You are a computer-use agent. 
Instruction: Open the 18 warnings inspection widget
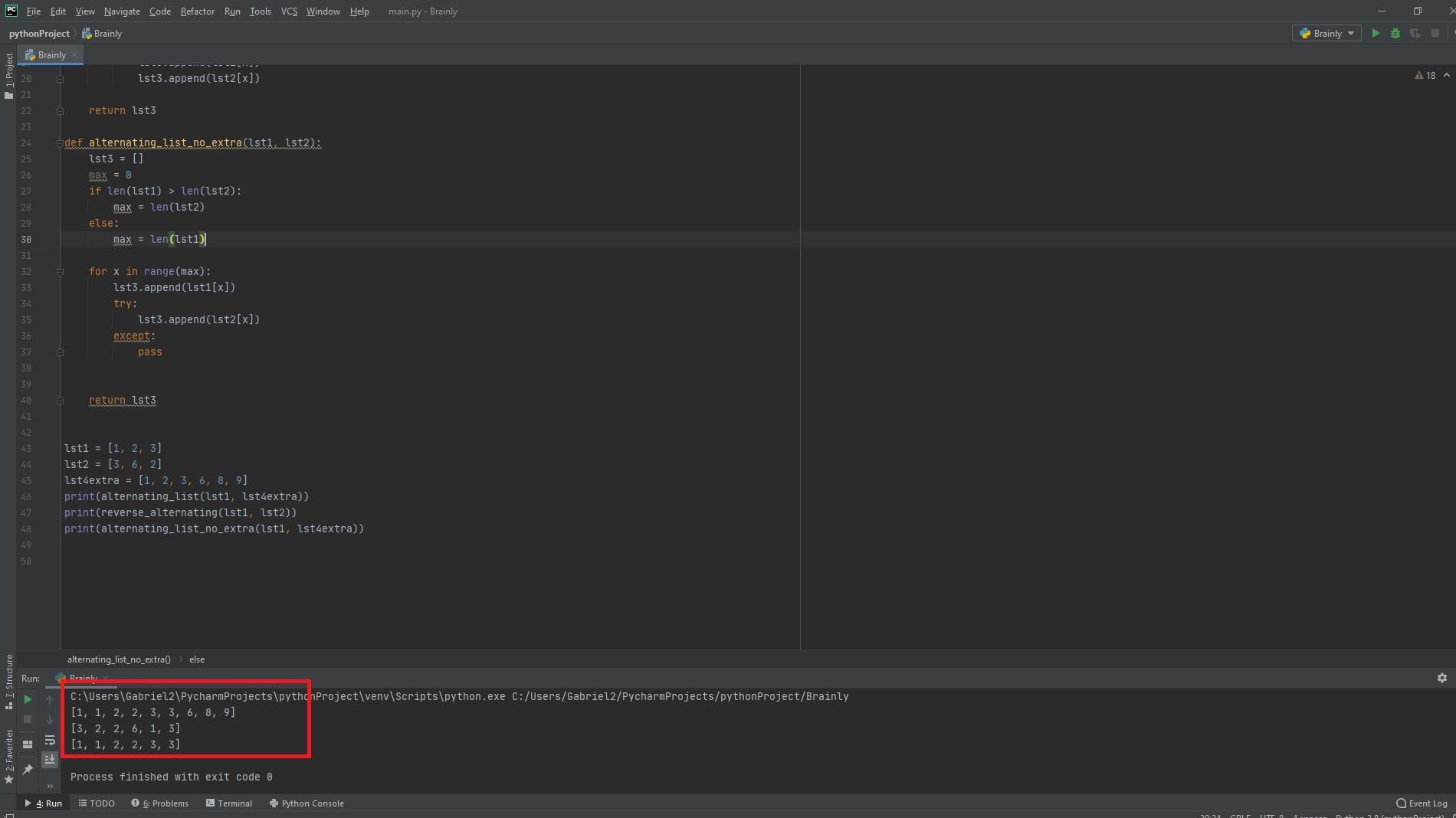point(1425,76)
